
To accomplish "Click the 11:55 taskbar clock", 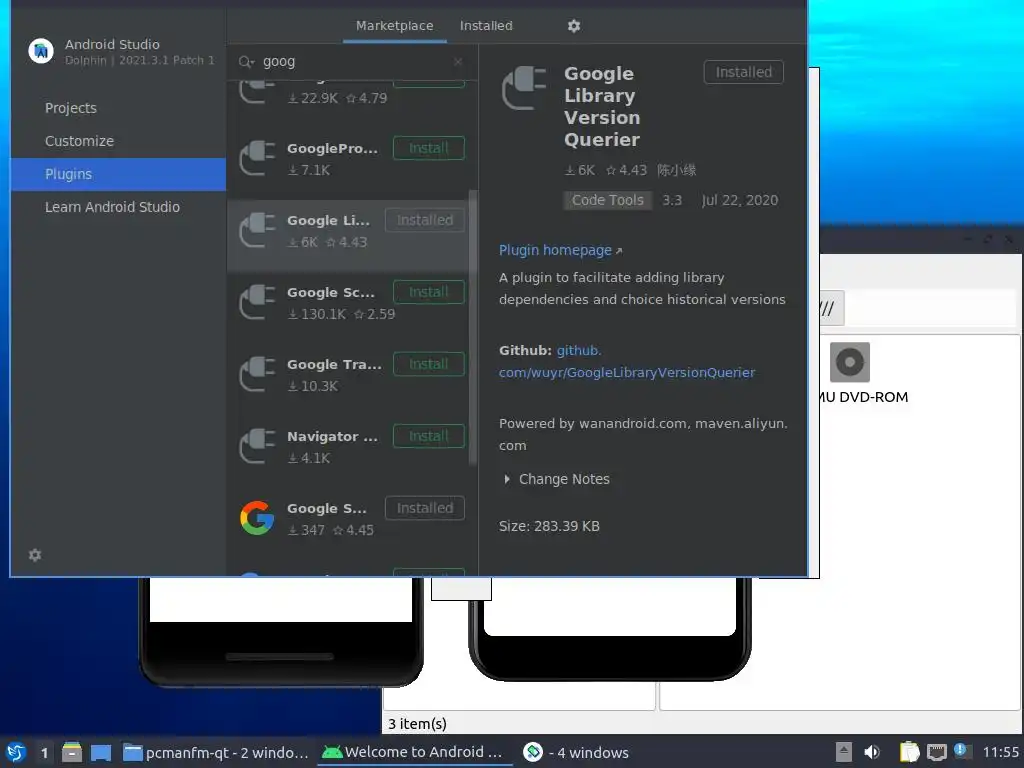I will [1000, 752].
